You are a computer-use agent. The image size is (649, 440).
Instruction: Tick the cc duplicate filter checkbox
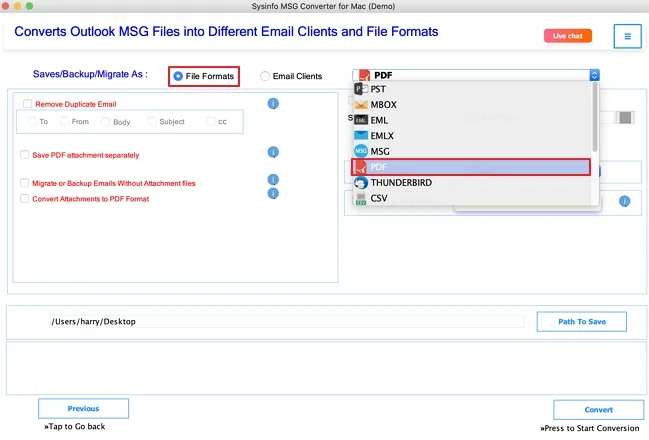point(210,121)
